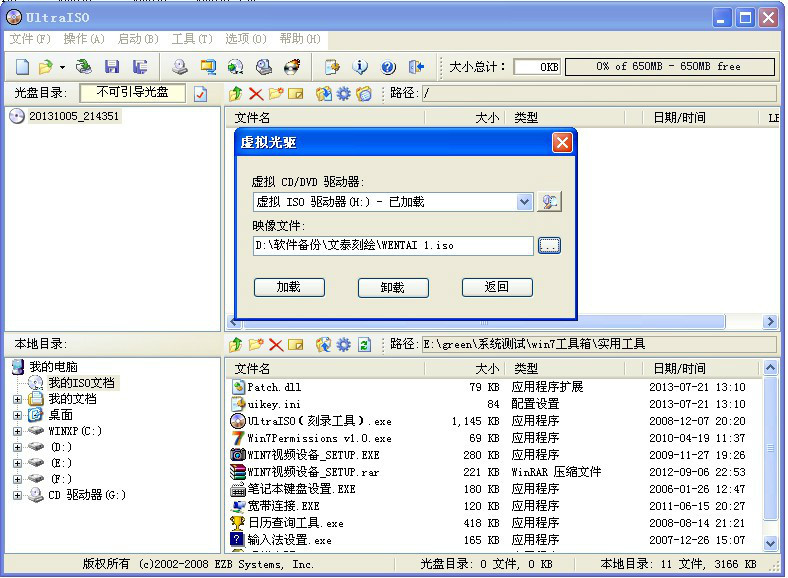This screenshot has height=578, width=788.
Task: Select file 宽带连接.EXE in local list
Action: pos(283,506)
